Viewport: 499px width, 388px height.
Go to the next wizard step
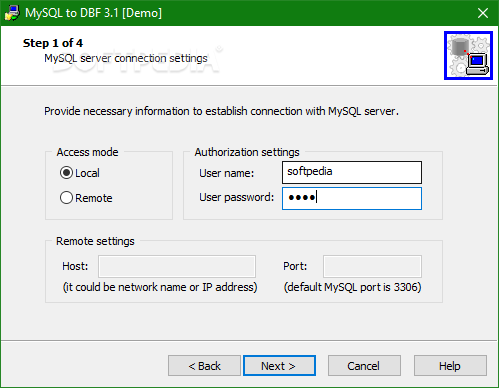[279, 366]
